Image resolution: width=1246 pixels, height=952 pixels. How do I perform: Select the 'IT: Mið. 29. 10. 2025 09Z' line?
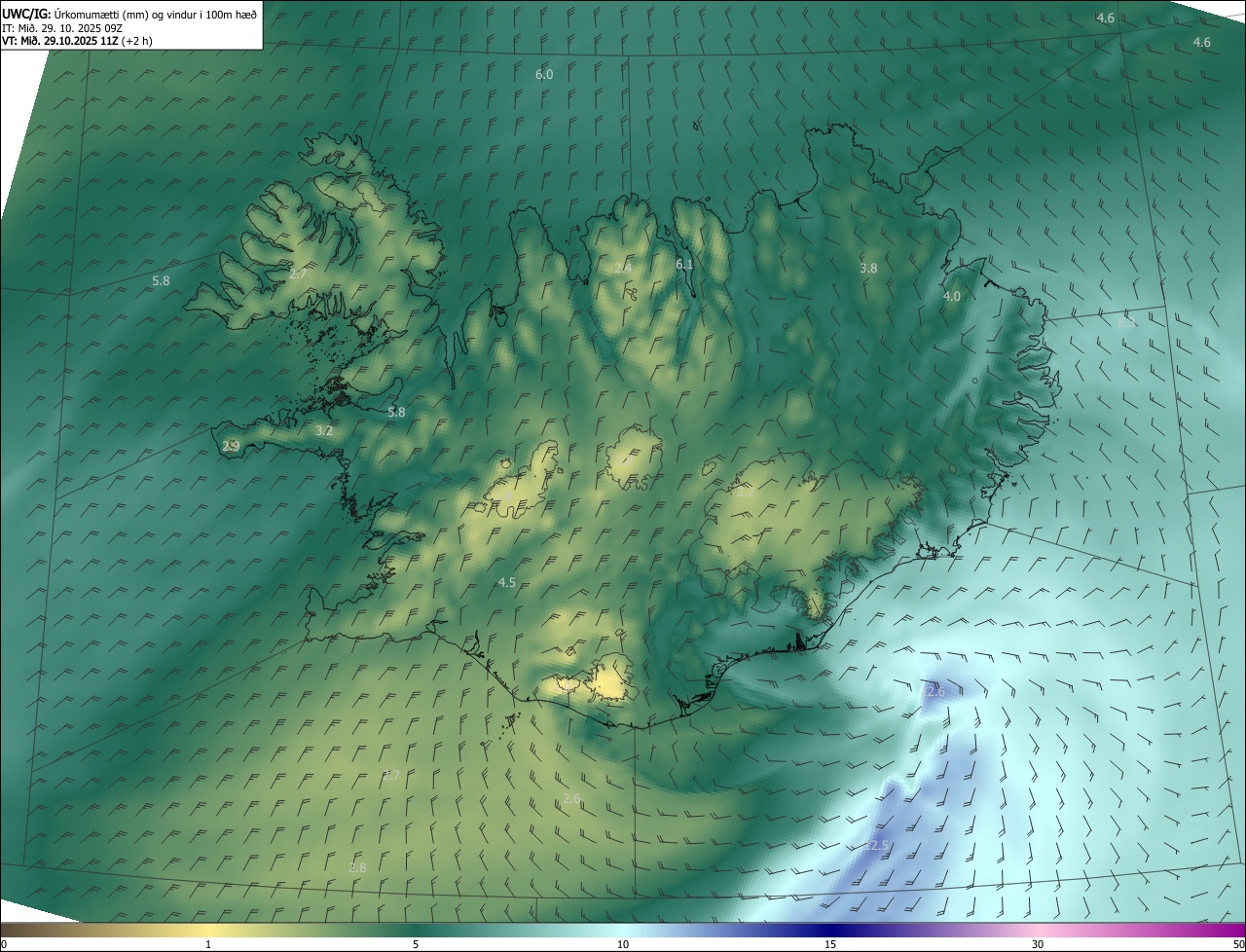click(61, 27)
